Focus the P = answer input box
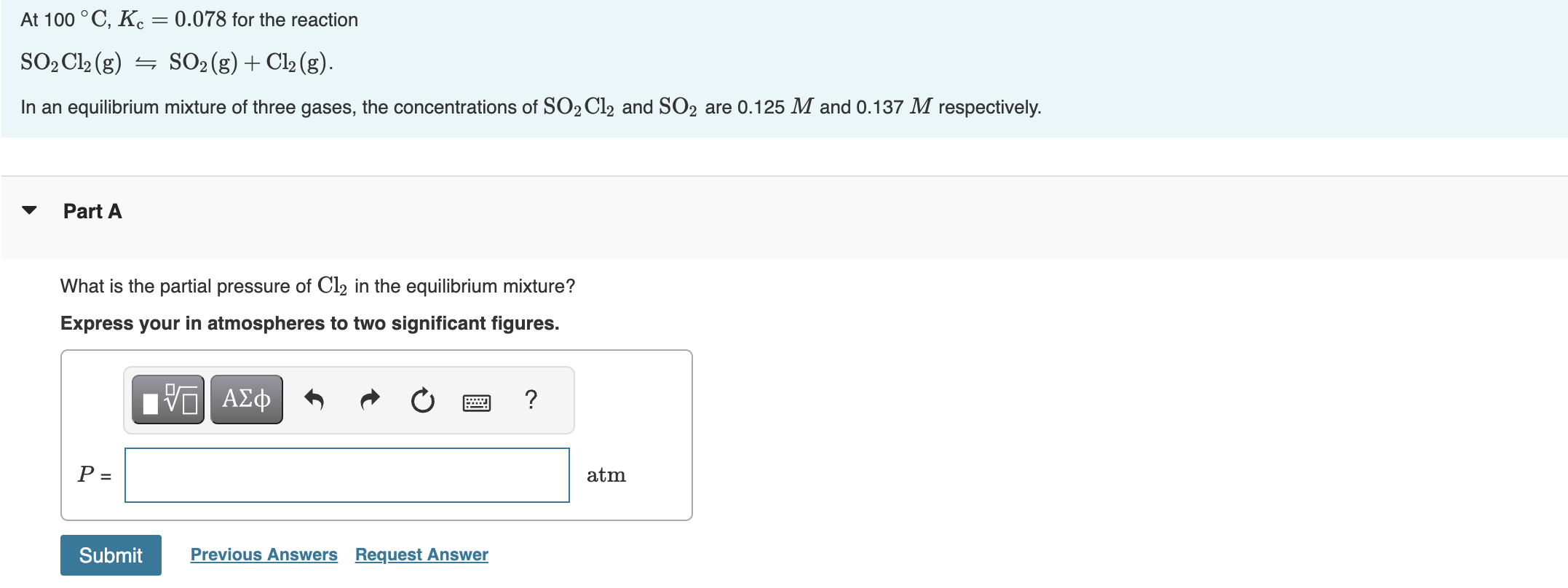Image resolution: width=1568 pixels, height=588 pixels. pos(347,475)
